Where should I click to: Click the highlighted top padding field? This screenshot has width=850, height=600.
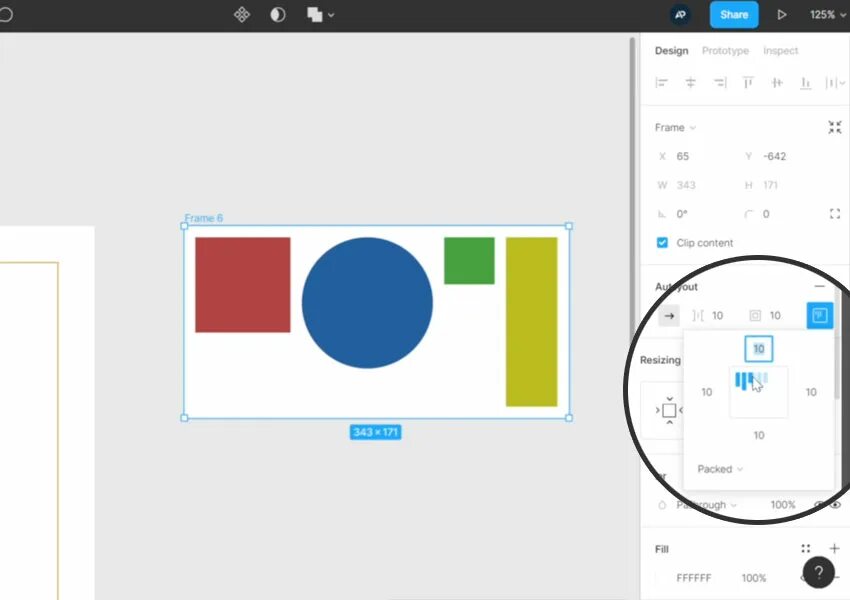tap(758, 349)
